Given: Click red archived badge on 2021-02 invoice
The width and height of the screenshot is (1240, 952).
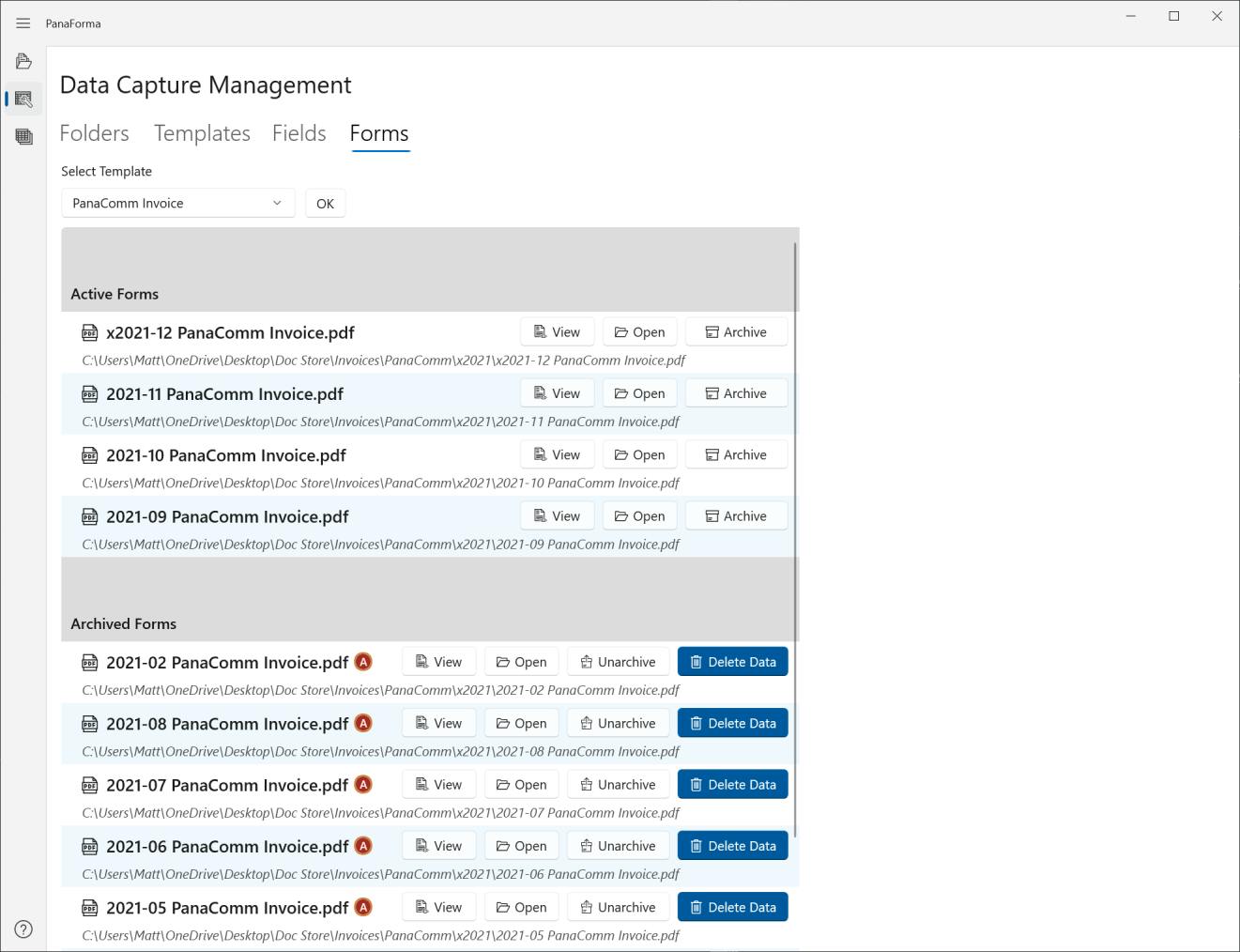Looking at the screenshot, I should click(x=363, y=662).
